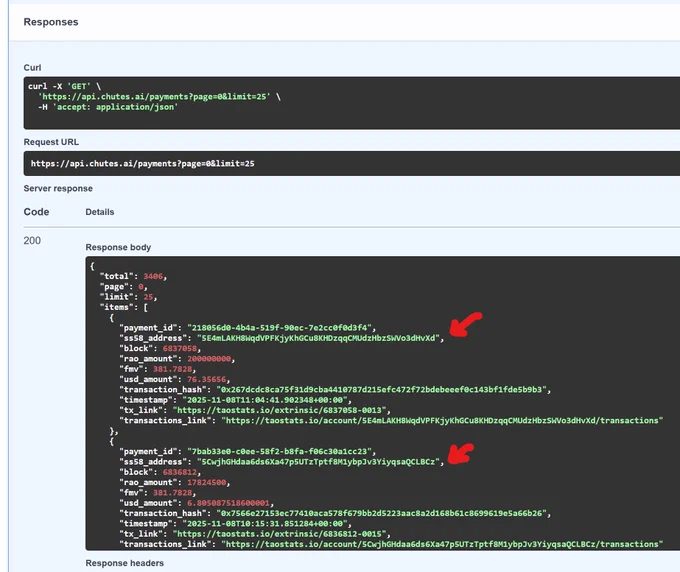Click the Responses section header

click(x=51, y=21)
